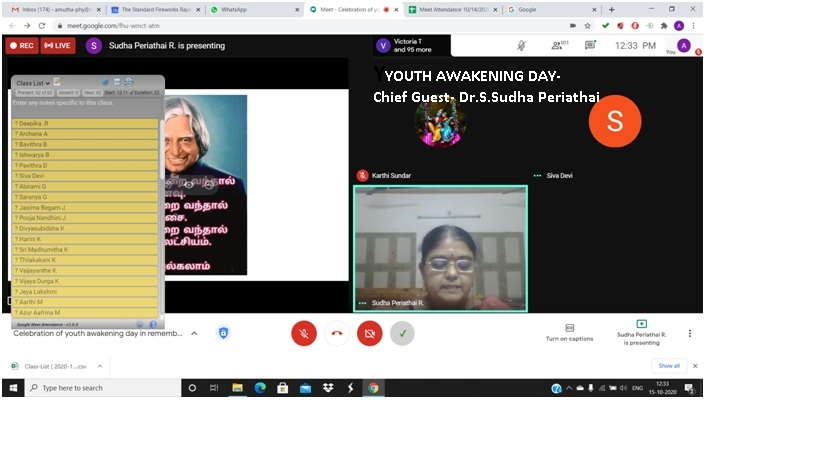Screen dimensions: 819x460
Task: Click the edit class list notepad icon
Action: 57,81
